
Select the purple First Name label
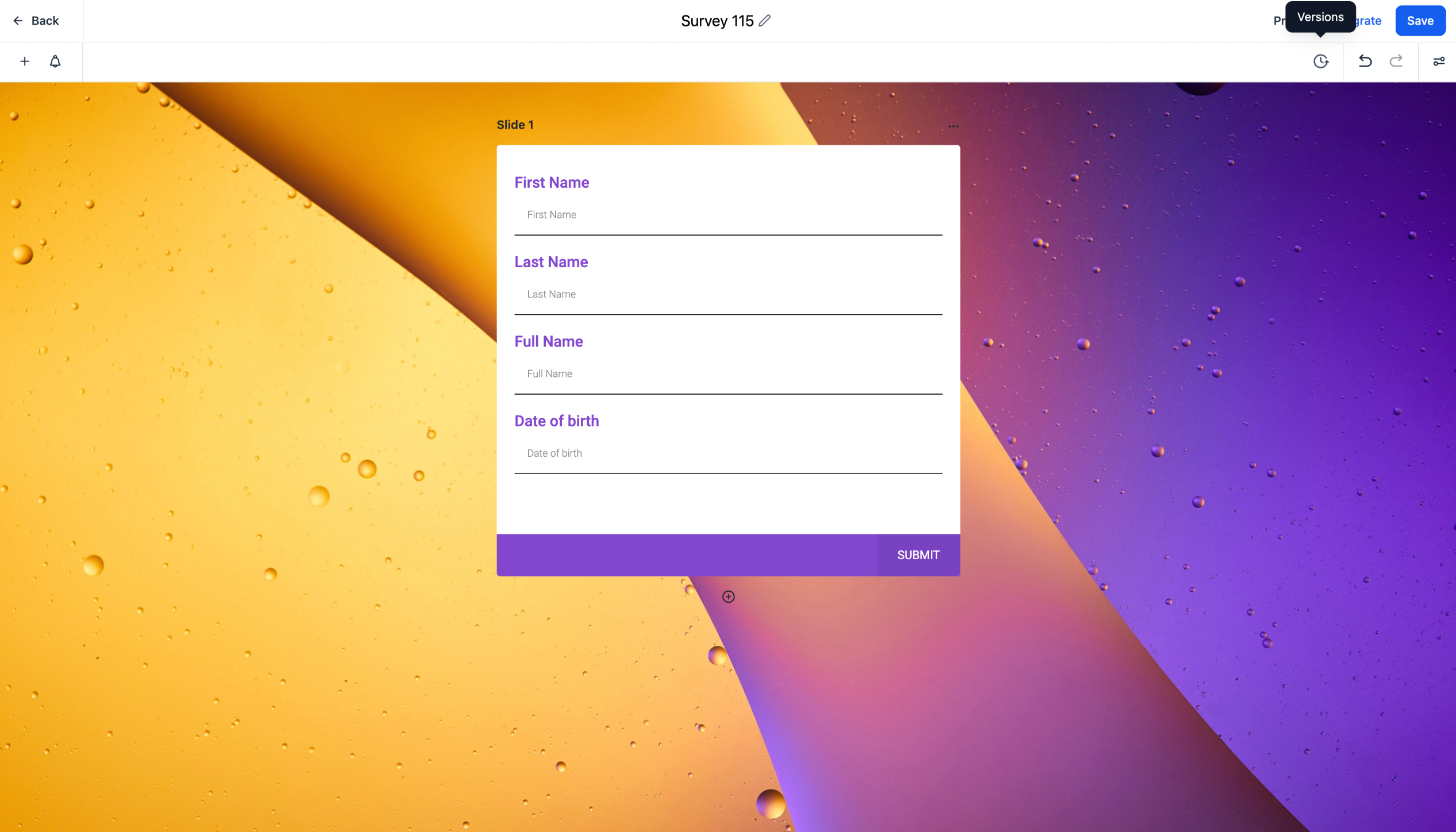click(x=552, y=183)
